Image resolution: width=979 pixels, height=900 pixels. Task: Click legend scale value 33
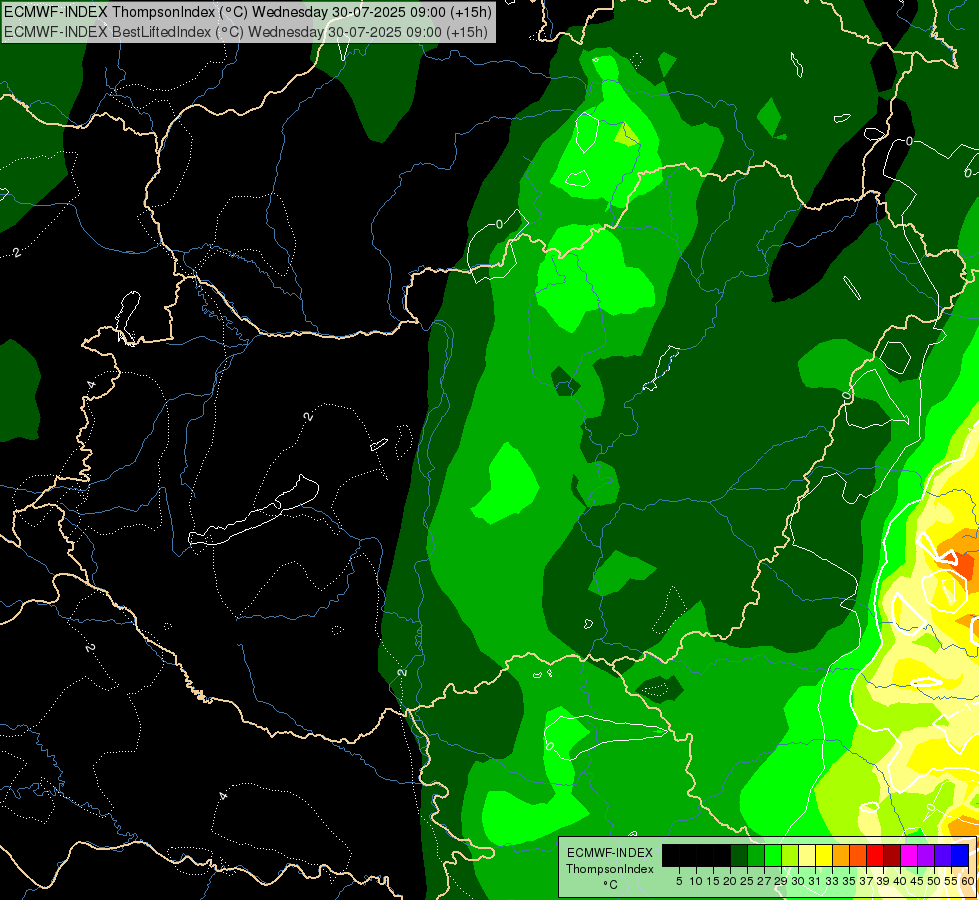click(832, 881)
